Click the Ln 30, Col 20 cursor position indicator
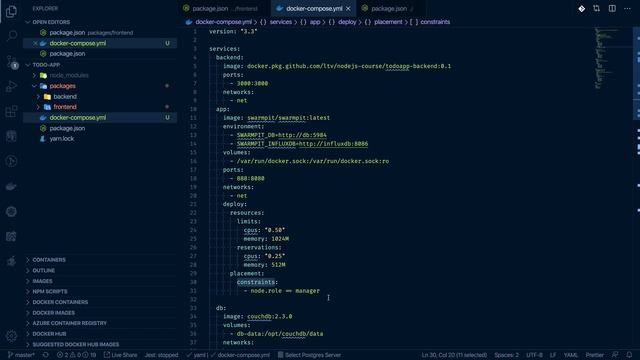This screenshot has height=360, width=640. [x=454, y=355]
